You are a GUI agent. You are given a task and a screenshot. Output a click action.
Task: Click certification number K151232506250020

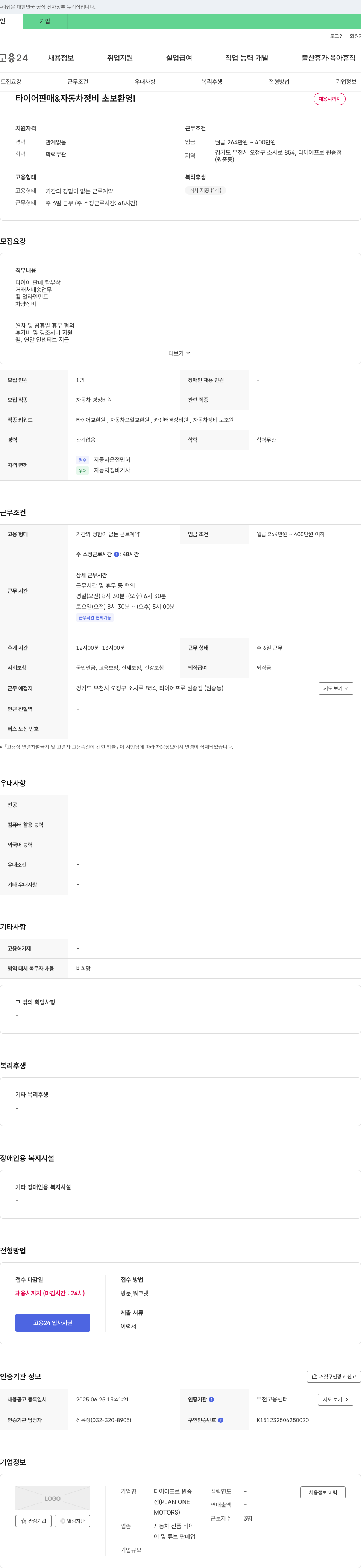pos(282,1420)
